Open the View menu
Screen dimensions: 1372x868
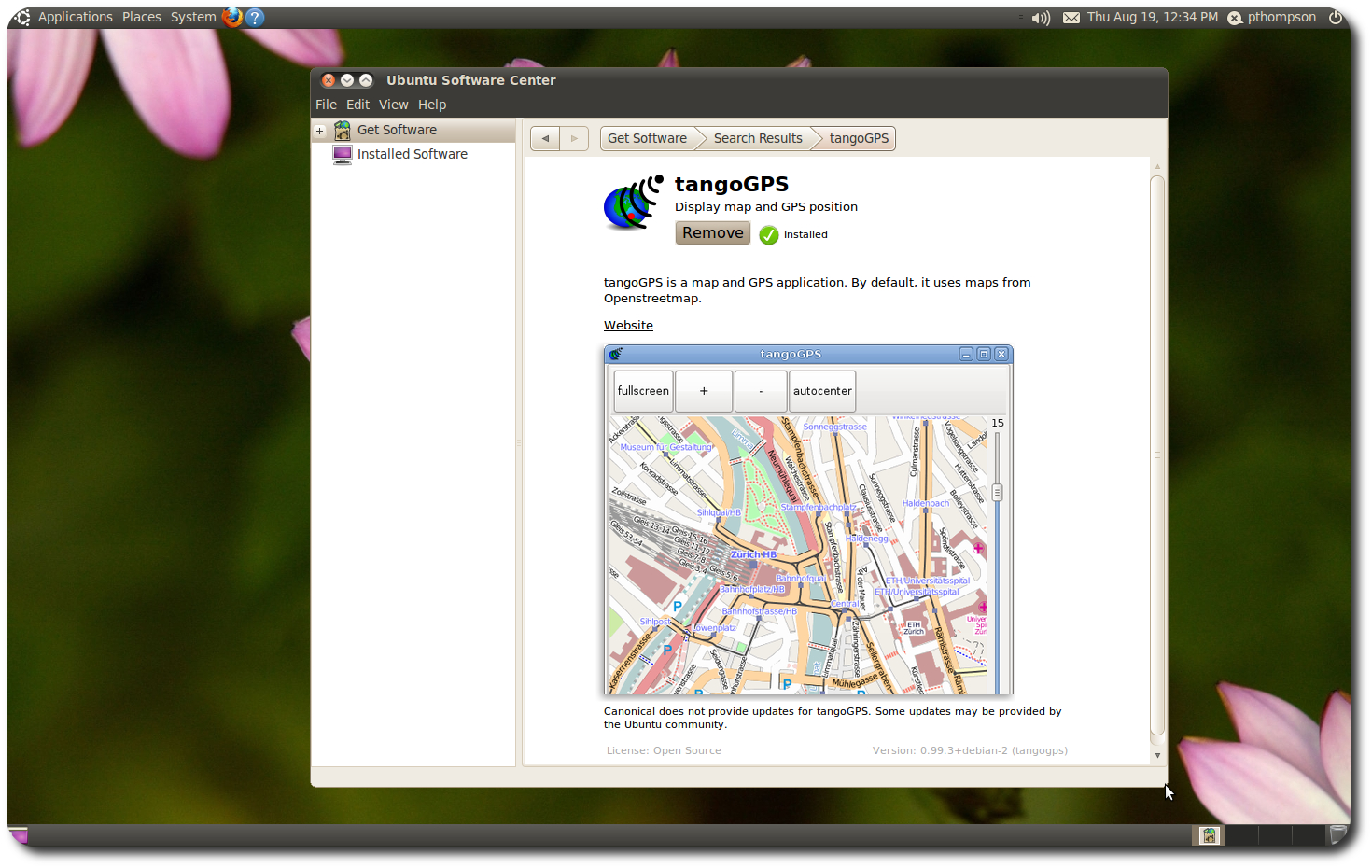click(x=393, y=105)
